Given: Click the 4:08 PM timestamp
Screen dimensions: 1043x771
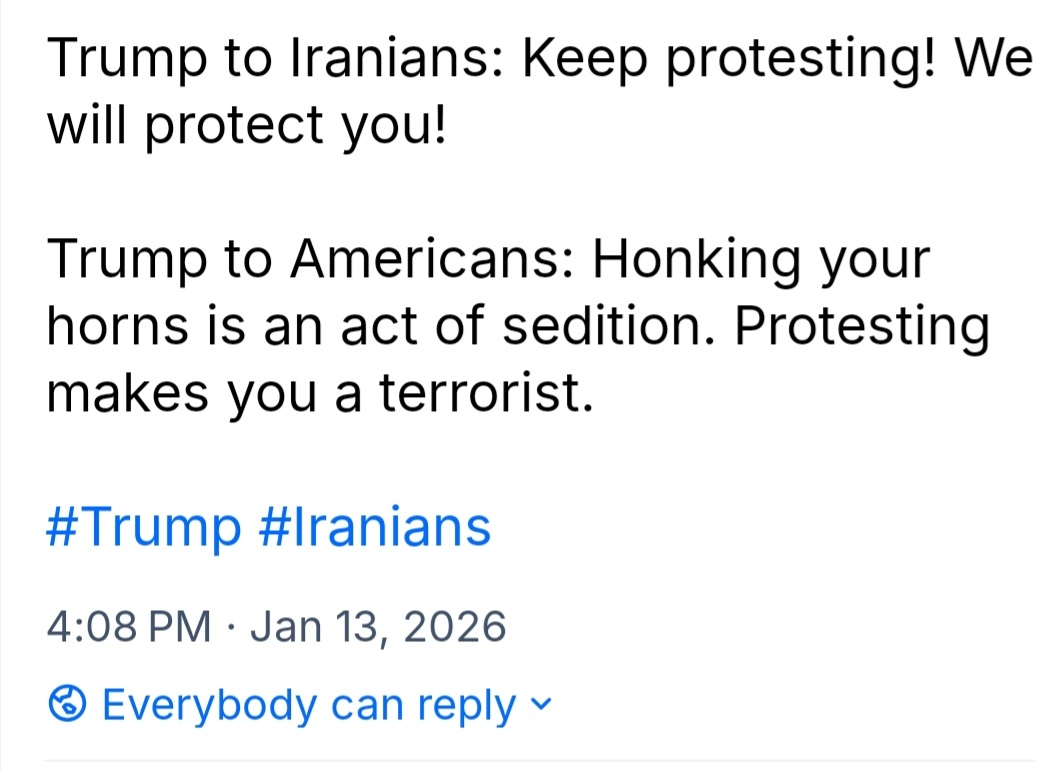Looking at the screenshot, I should click(x=128, y=628).
